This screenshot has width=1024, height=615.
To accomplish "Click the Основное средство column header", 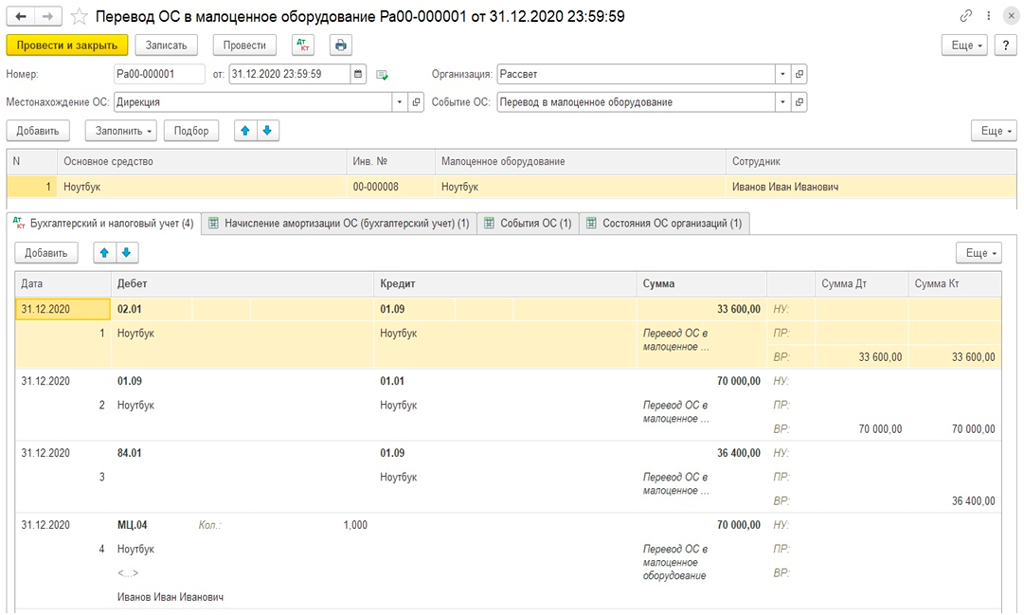I will 202,161.
